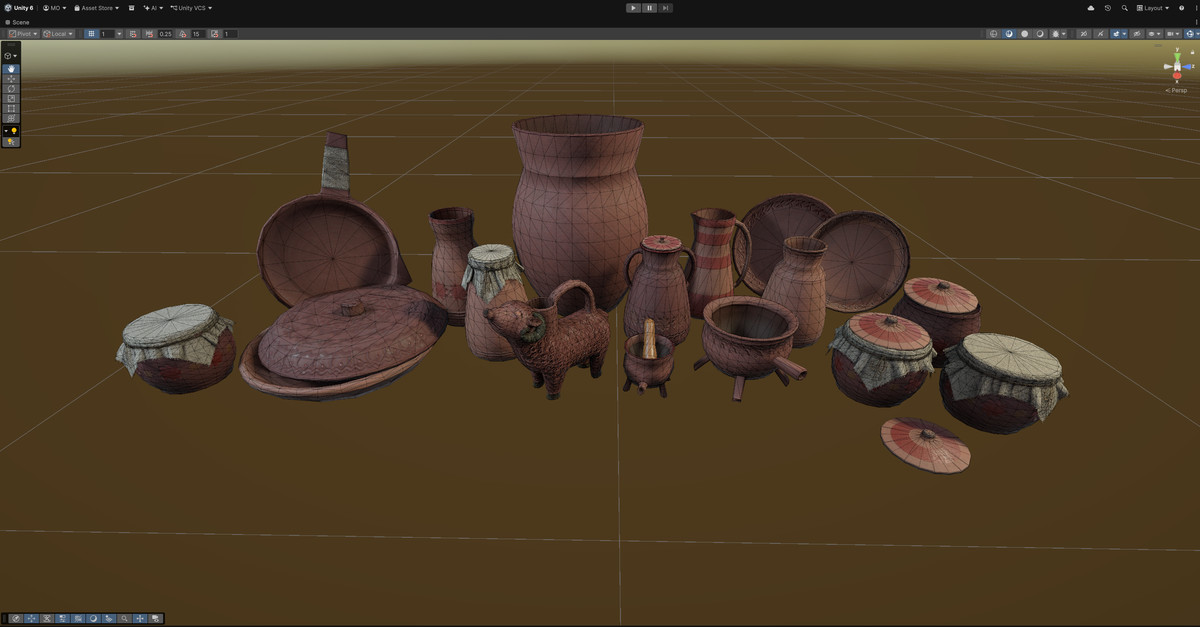The width and height of the screenshot is (1200, 627).
Task: Open the help question mark icon
Action: click(1182, 8)
